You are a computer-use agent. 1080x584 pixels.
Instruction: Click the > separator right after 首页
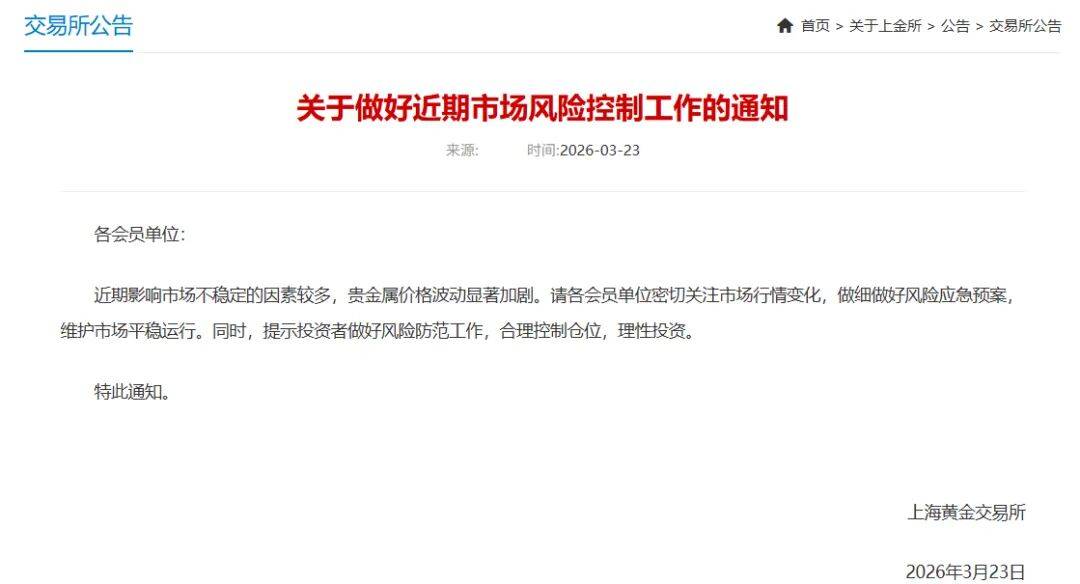[840, 27]
